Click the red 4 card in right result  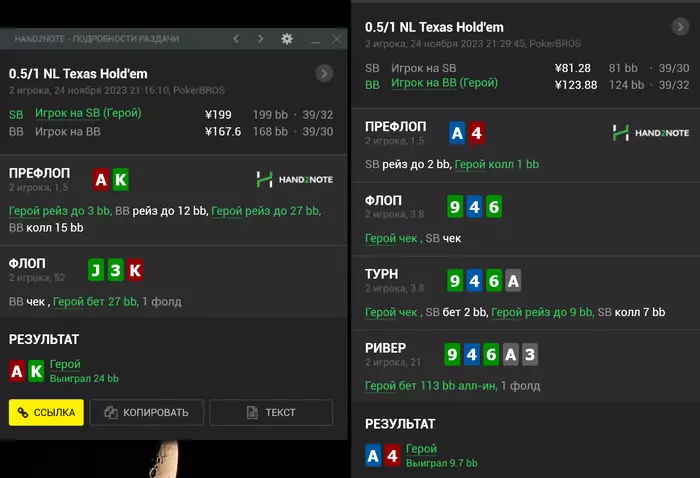click(392, 456)
